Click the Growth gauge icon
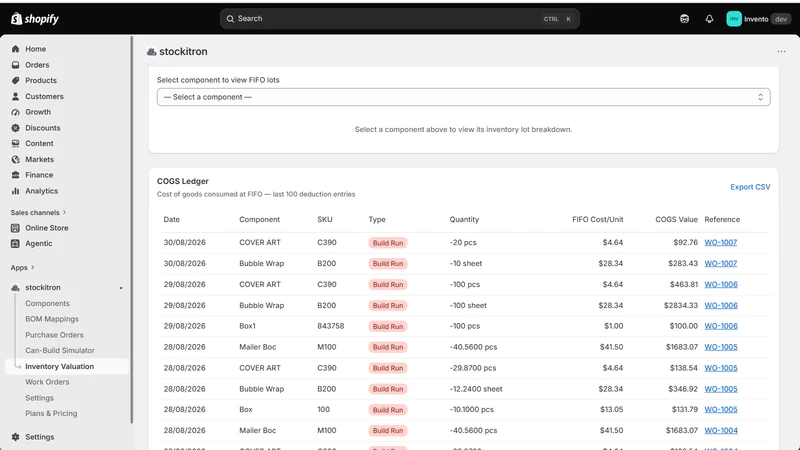This screenshot has height=450, width=800. click(15, 112)
